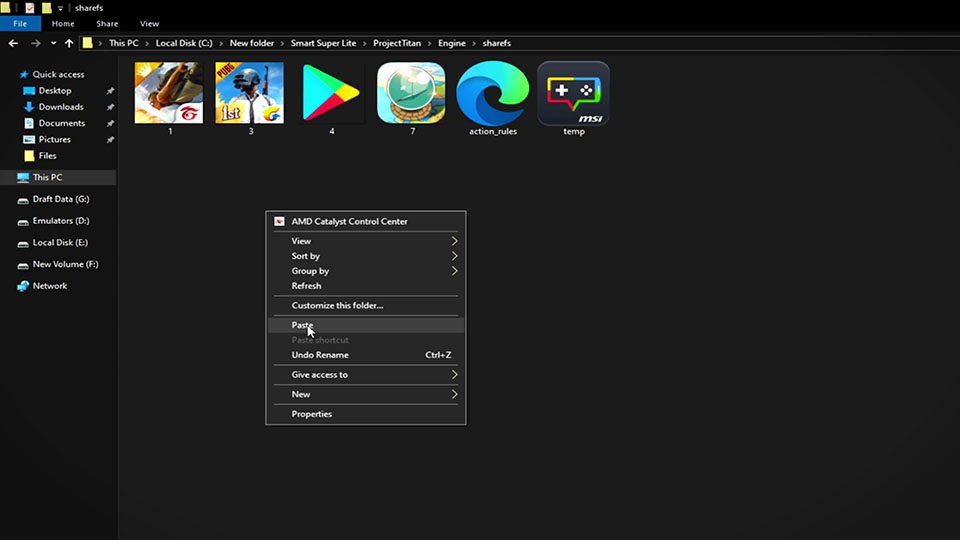Click the new folder icon in title bar

coord(47,8)
